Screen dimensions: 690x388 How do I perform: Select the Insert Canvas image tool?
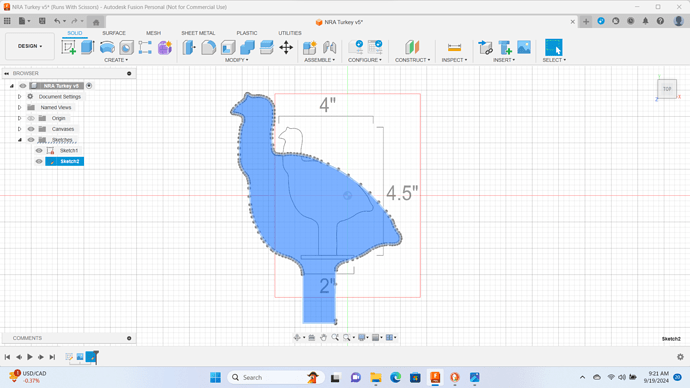[524, 47]
